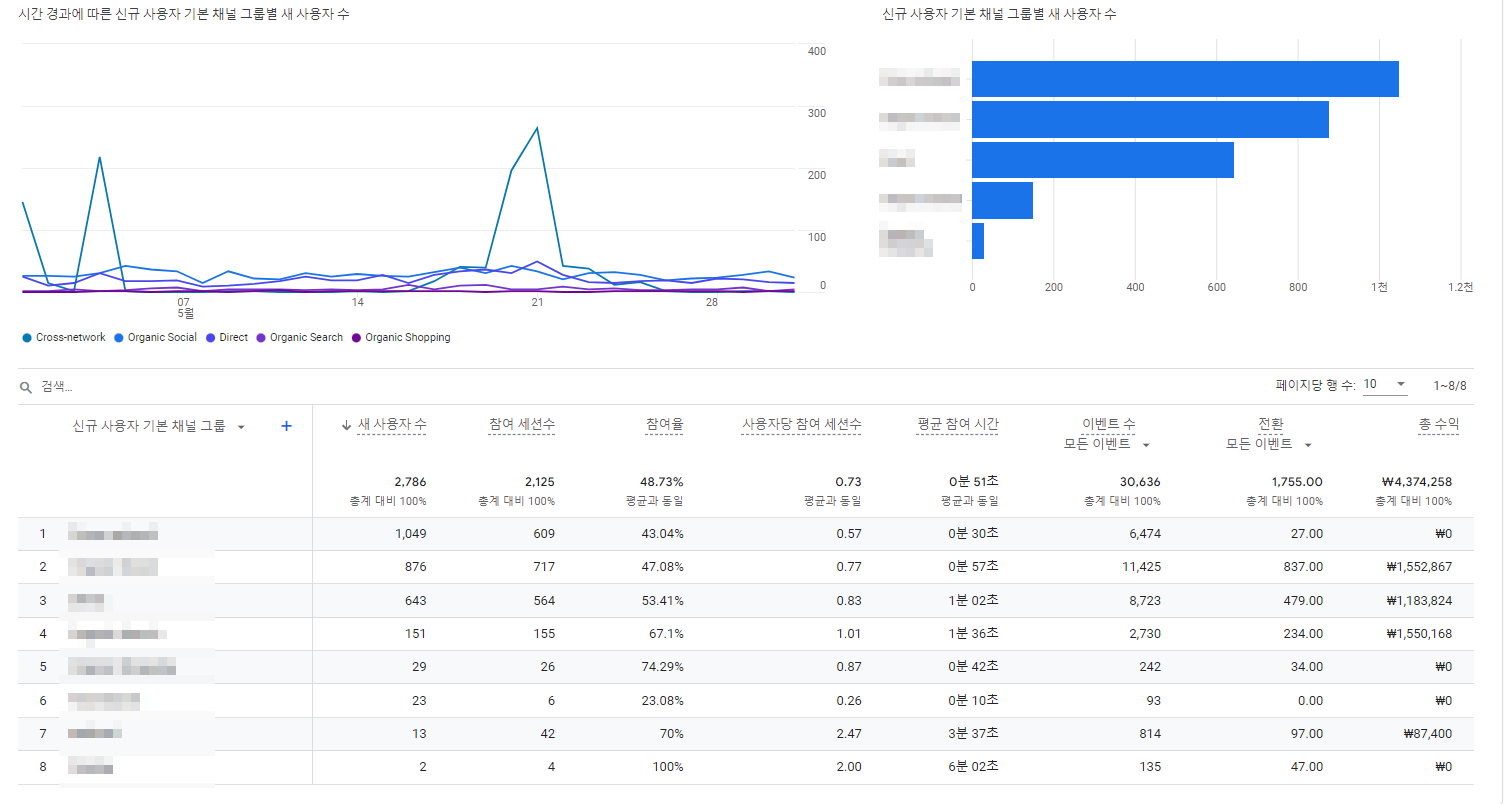1504x804 pixels.
Task: Open the 모든 이벤트 dropdown under 전환
Action: 1308,444
